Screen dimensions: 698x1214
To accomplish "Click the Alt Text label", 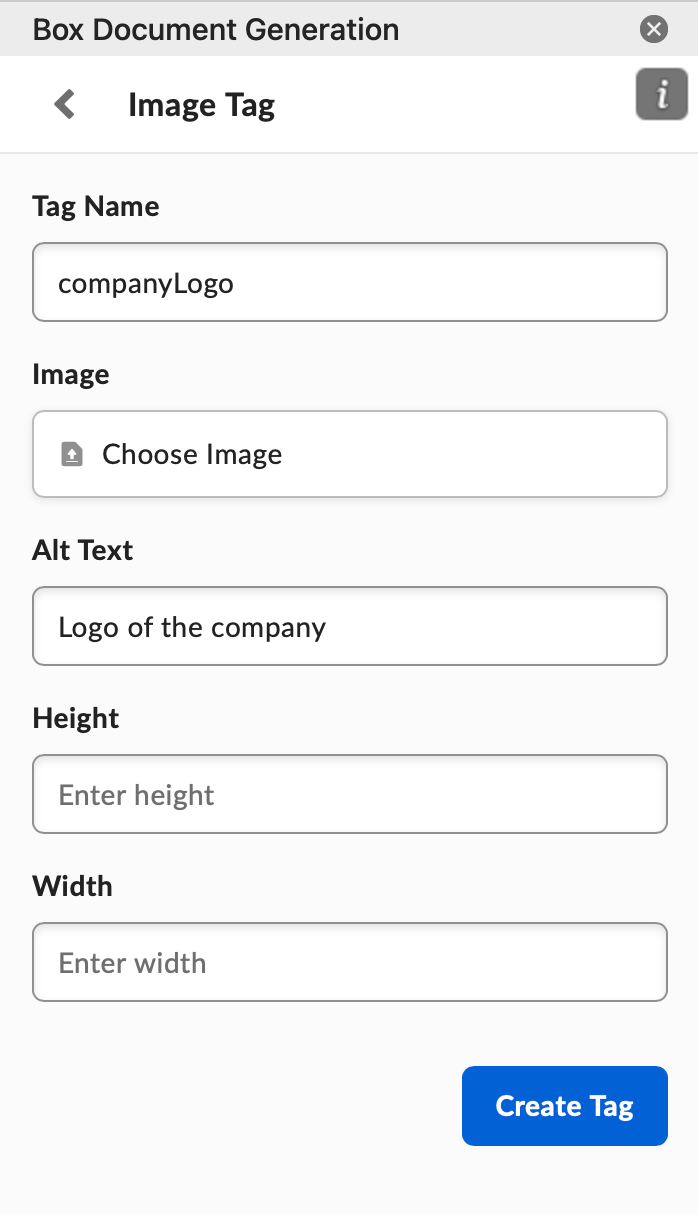I will pyautogui.click(x=82, y=550).
